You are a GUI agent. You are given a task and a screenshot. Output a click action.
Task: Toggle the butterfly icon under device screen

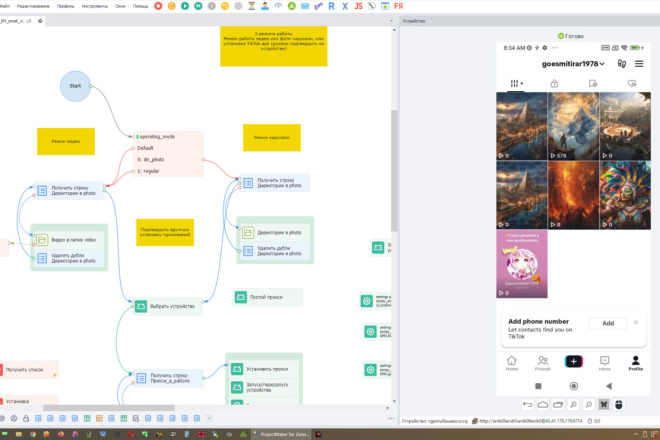pos(604,405)
